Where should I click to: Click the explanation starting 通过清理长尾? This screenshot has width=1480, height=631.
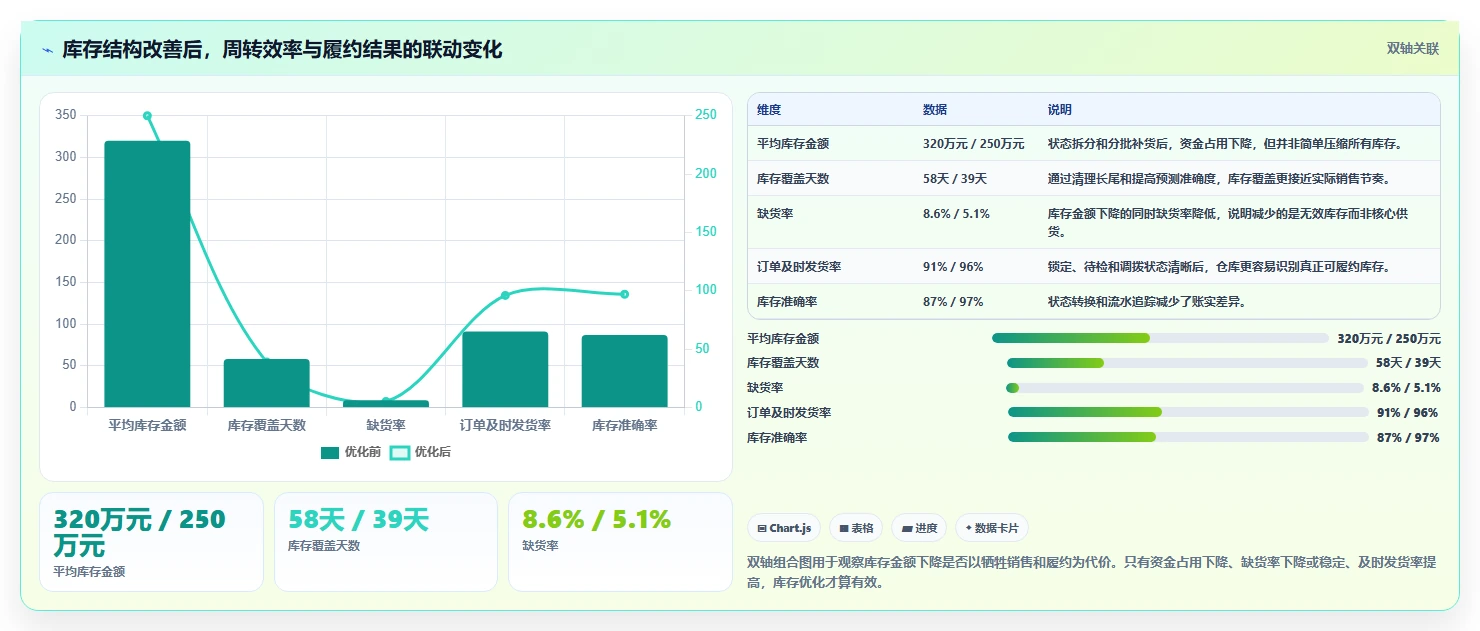tap(1219, 178)
